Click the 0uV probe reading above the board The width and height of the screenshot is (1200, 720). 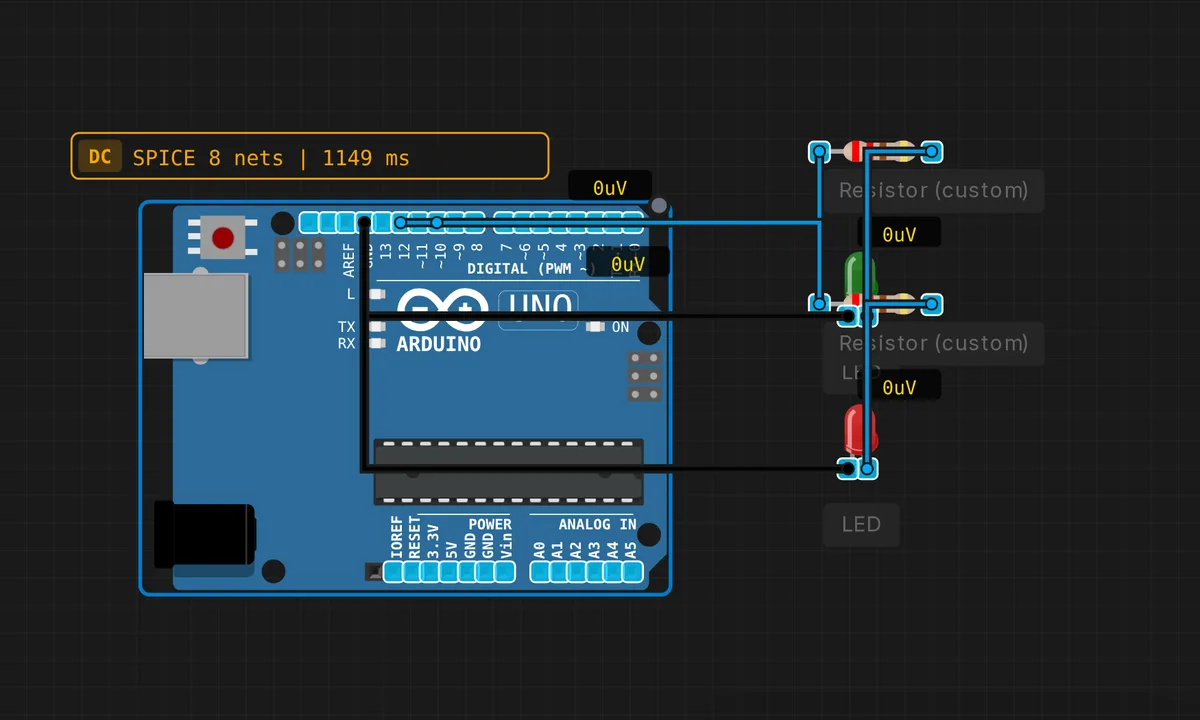point(610,187)
